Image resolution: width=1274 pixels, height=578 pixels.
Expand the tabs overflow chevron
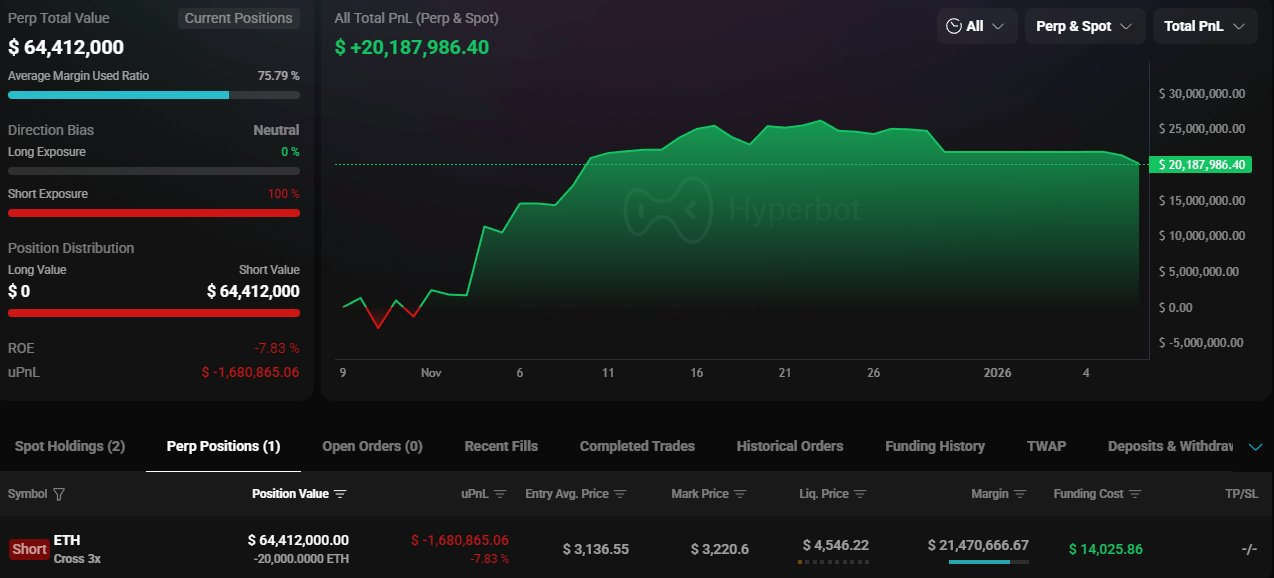coord(1256,447)
